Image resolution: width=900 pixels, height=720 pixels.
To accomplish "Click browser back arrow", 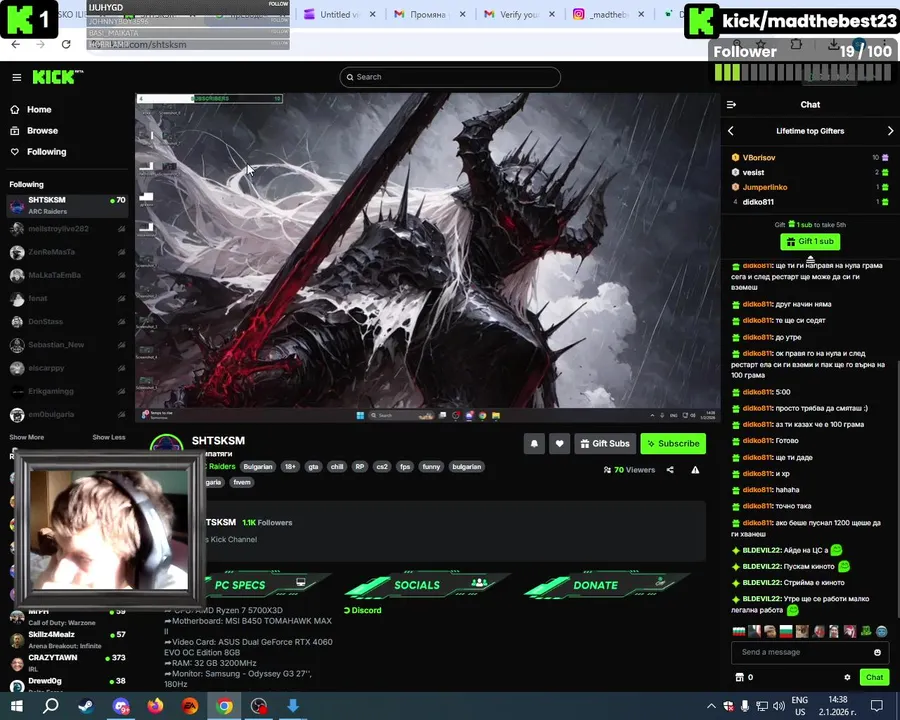I will click(x=15, y=44).
